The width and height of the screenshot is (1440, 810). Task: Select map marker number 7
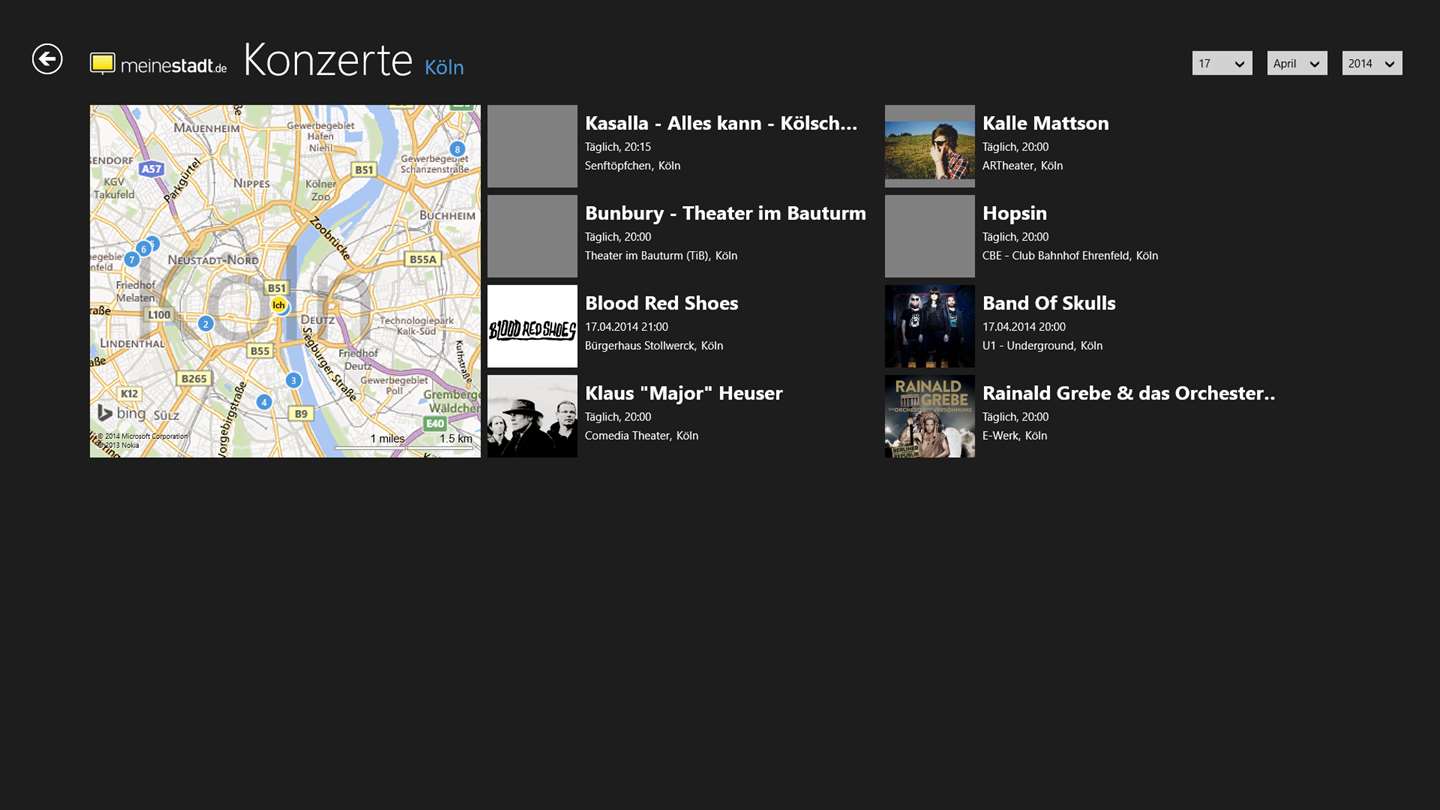tap(131, 259)
